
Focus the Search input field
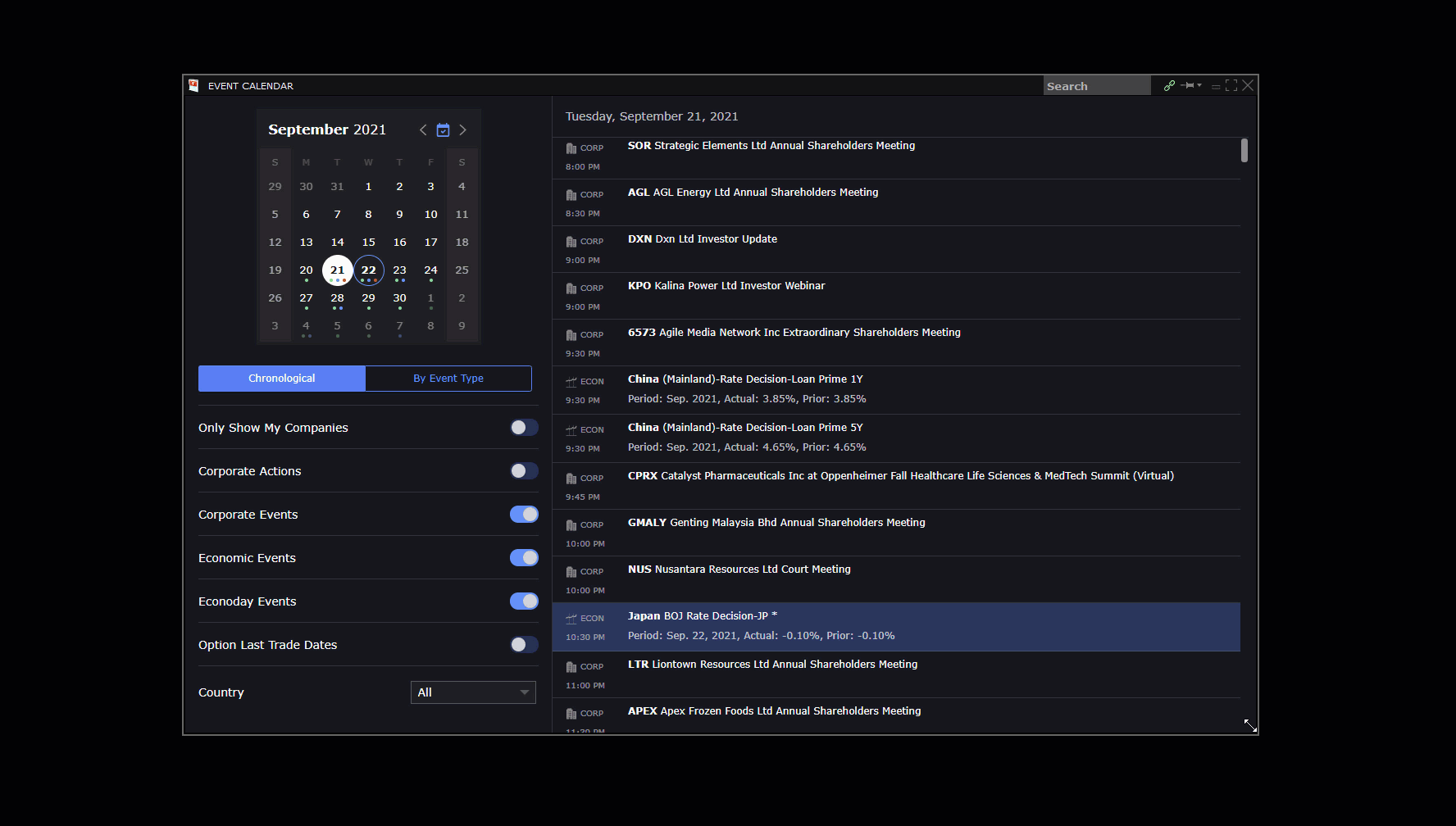pyautogui.click(x=1096, y=86)
